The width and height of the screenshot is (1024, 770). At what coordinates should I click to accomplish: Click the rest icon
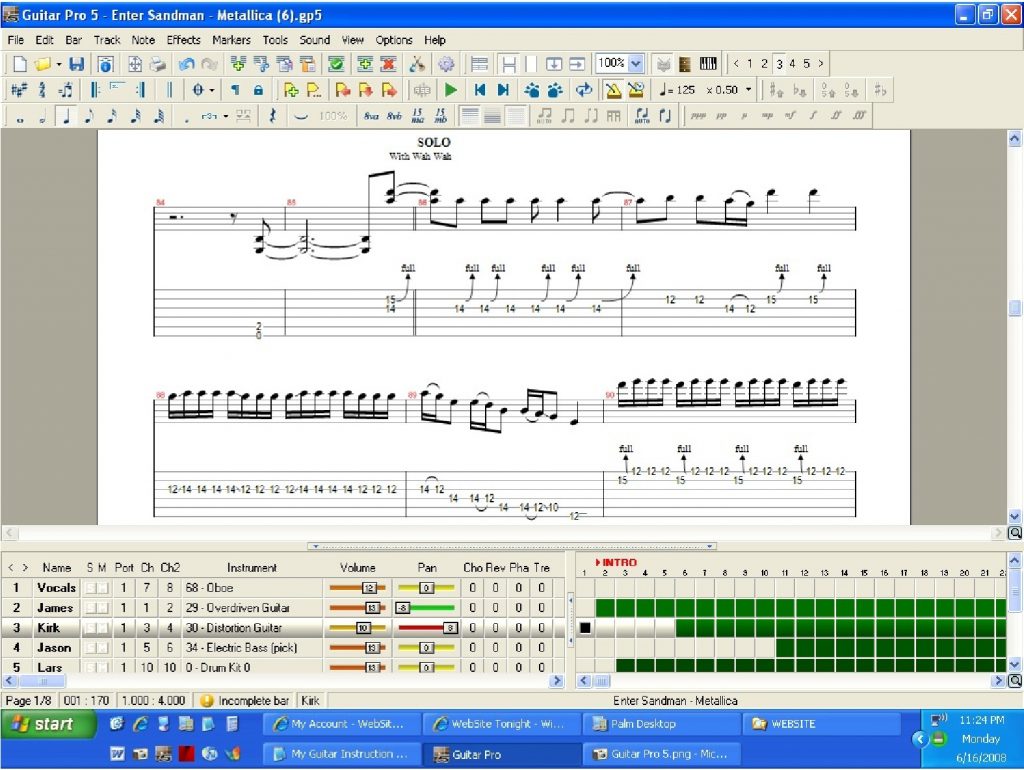tap(272, 116)
